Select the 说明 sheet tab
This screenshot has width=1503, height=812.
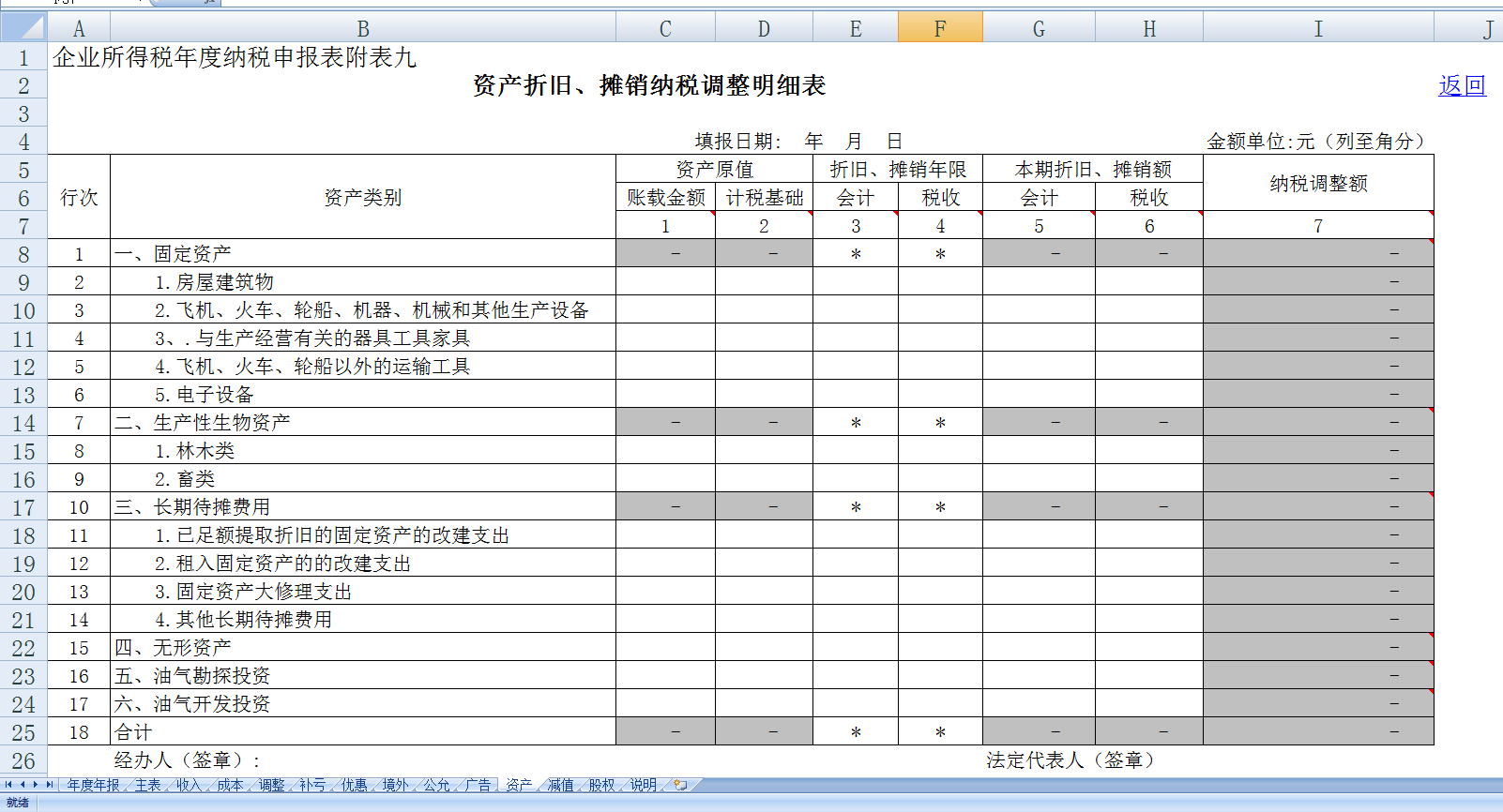643,785
